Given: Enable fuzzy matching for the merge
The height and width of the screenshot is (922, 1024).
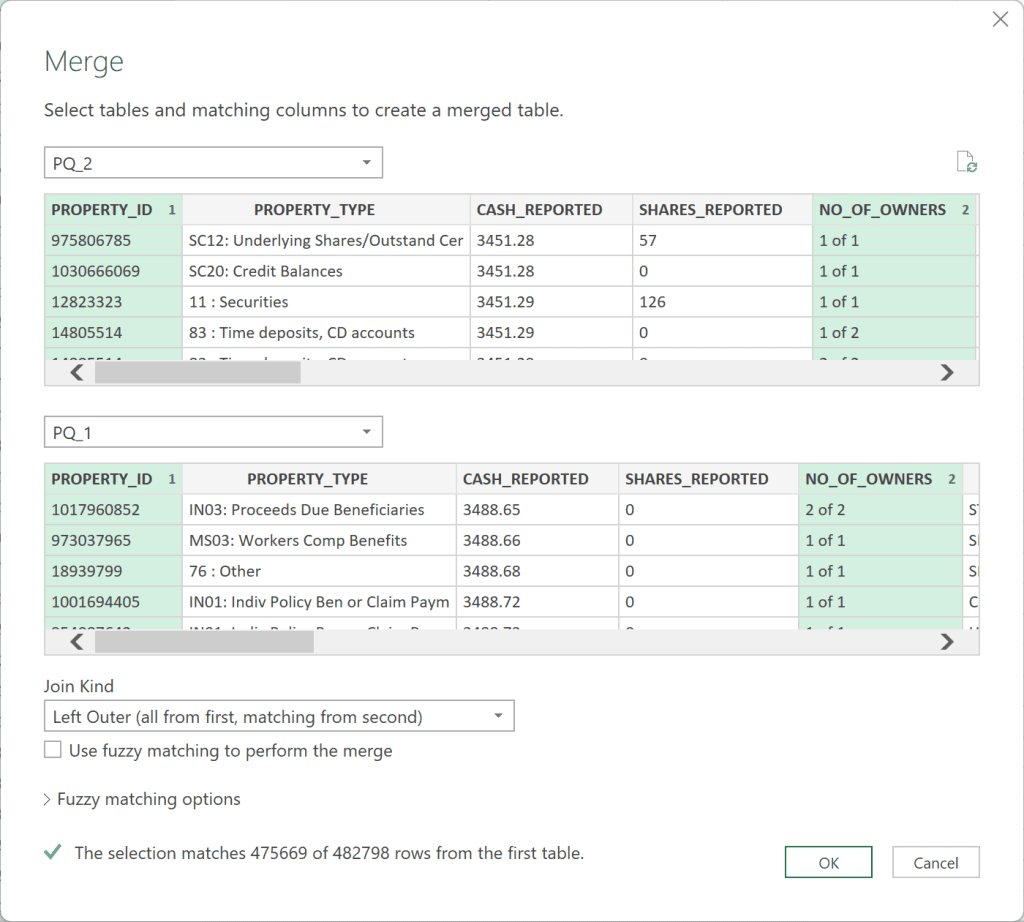Looking at the screenshot, I should point(52,749).
